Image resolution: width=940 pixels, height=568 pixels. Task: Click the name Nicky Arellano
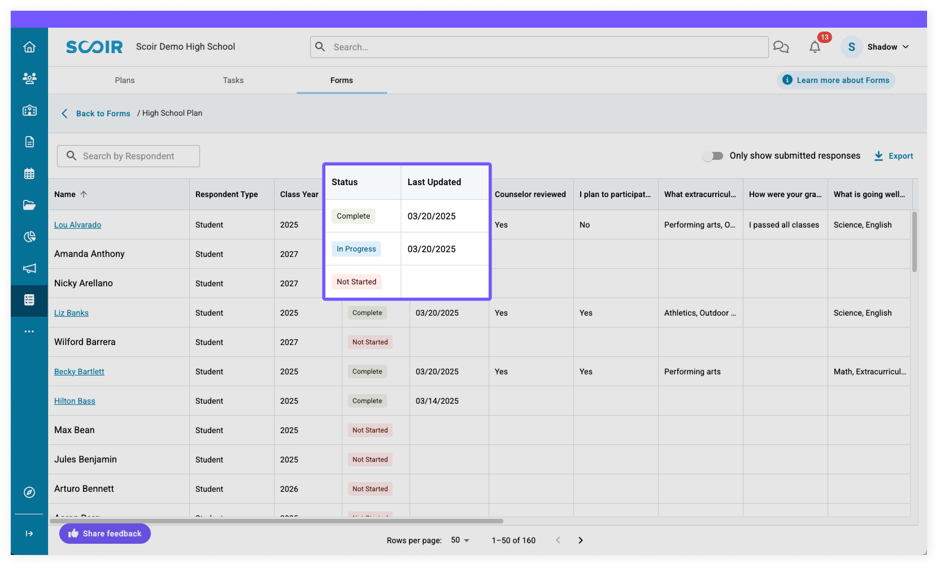(83, 283)
